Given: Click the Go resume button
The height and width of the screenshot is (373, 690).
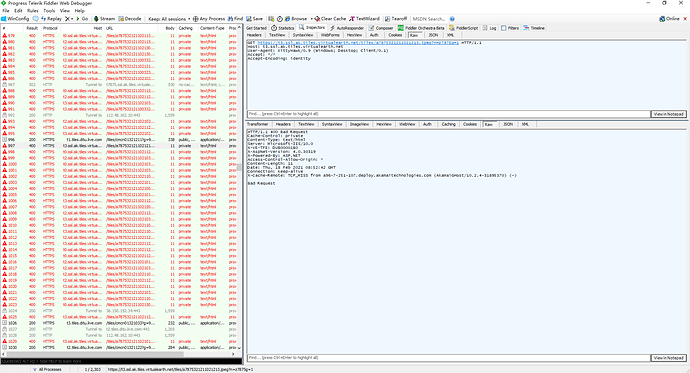Looking at the screenshot, I should point(82,19).
